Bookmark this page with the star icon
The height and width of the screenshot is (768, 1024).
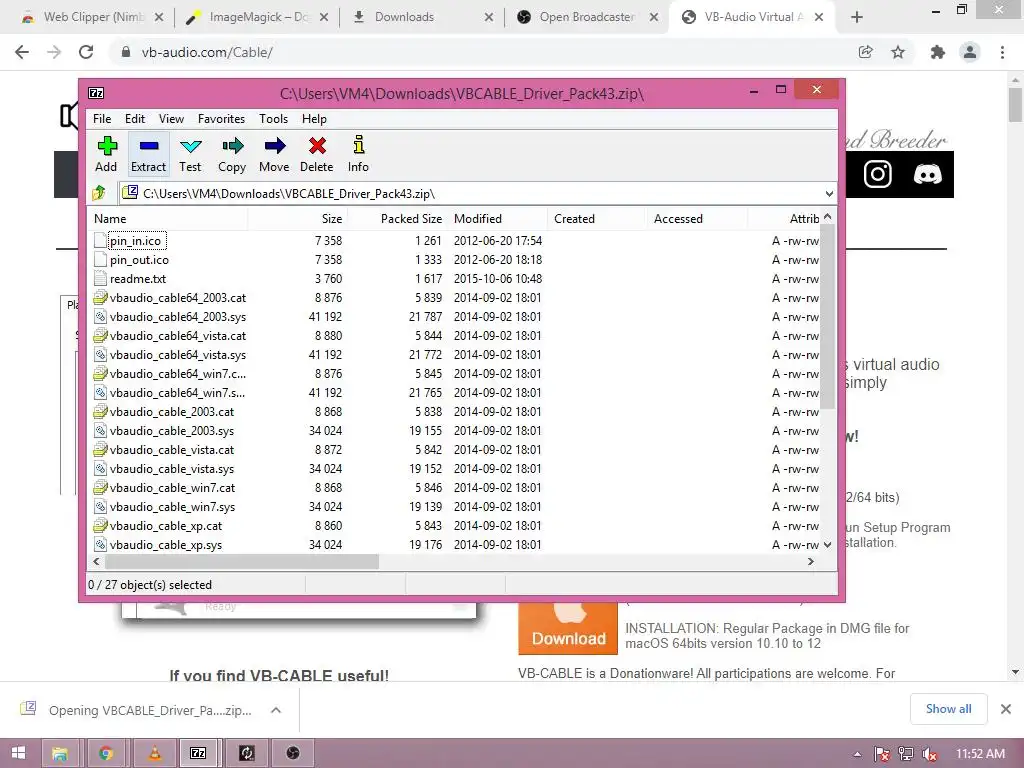pos(899,52)
